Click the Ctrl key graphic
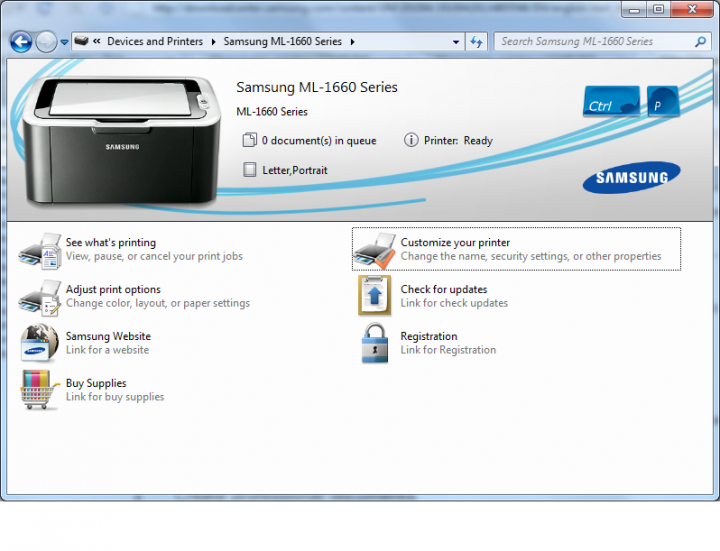Image resolution: width=720 pixels, height=551 pixels. [x=611, y=101]
